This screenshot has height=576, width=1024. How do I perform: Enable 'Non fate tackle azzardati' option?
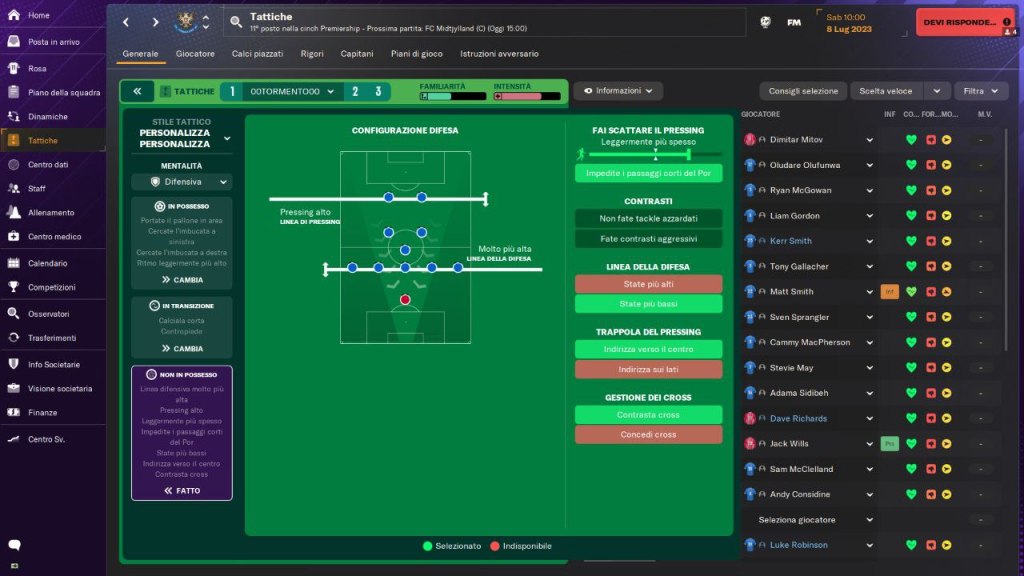tap(648, 218)
